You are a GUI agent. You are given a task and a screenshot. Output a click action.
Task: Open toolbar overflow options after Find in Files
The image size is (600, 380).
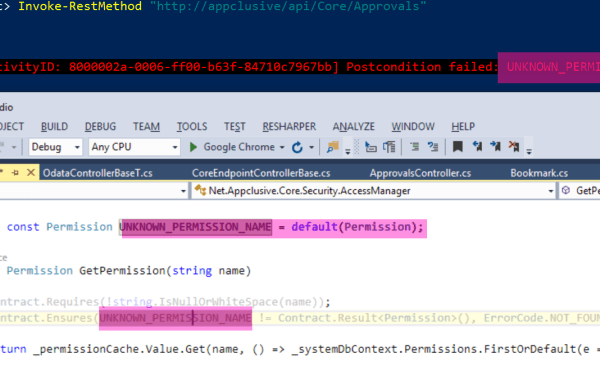tap(348, 152)
